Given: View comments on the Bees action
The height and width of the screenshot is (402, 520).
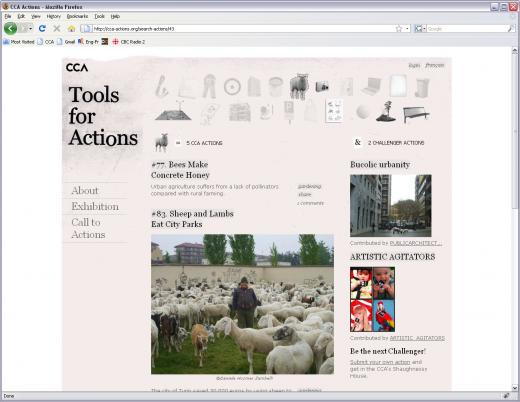Looking at the screenshot, I should coord(310,203).
